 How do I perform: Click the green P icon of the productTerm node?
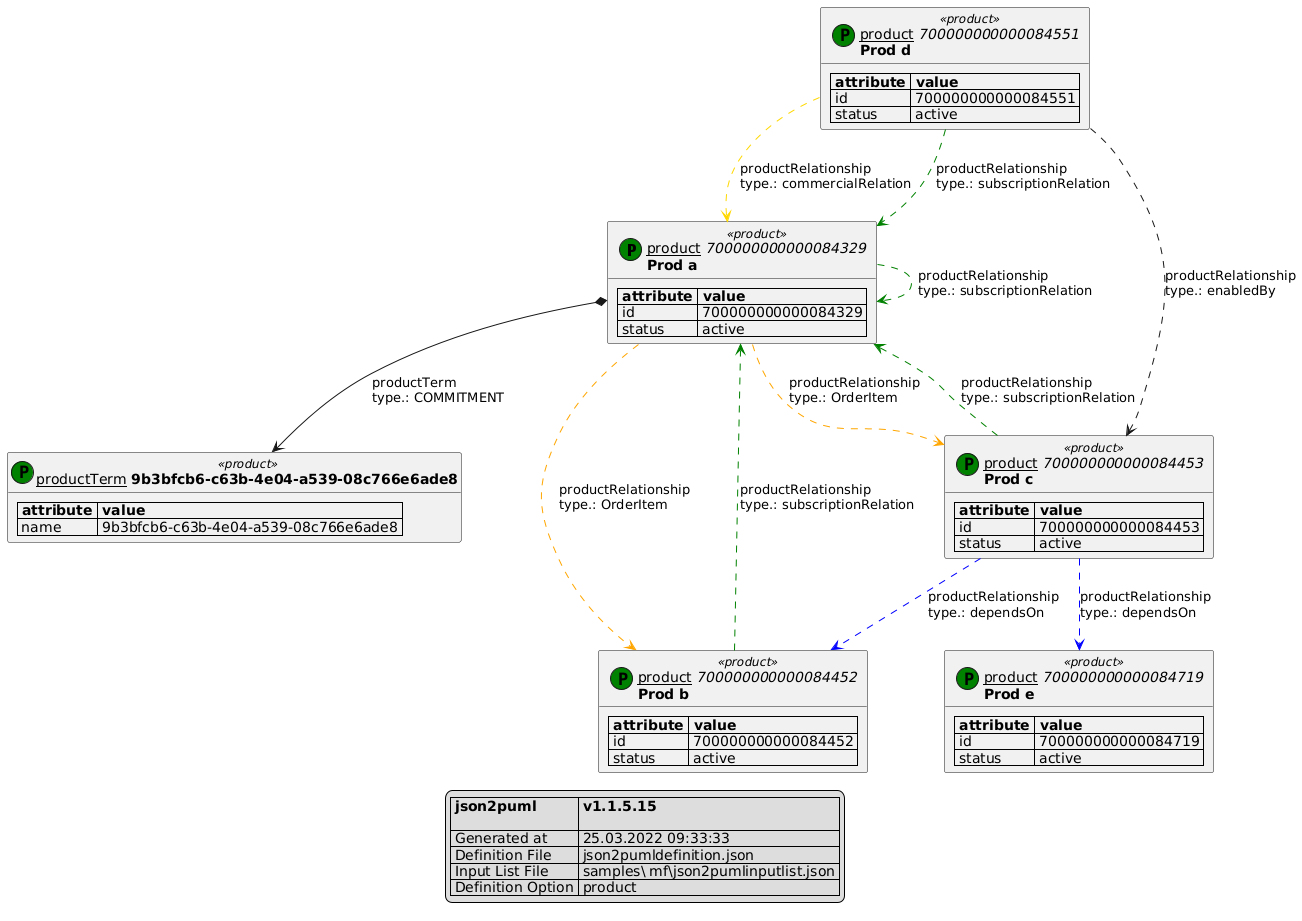pyautogui.click(x=22, y=471)
